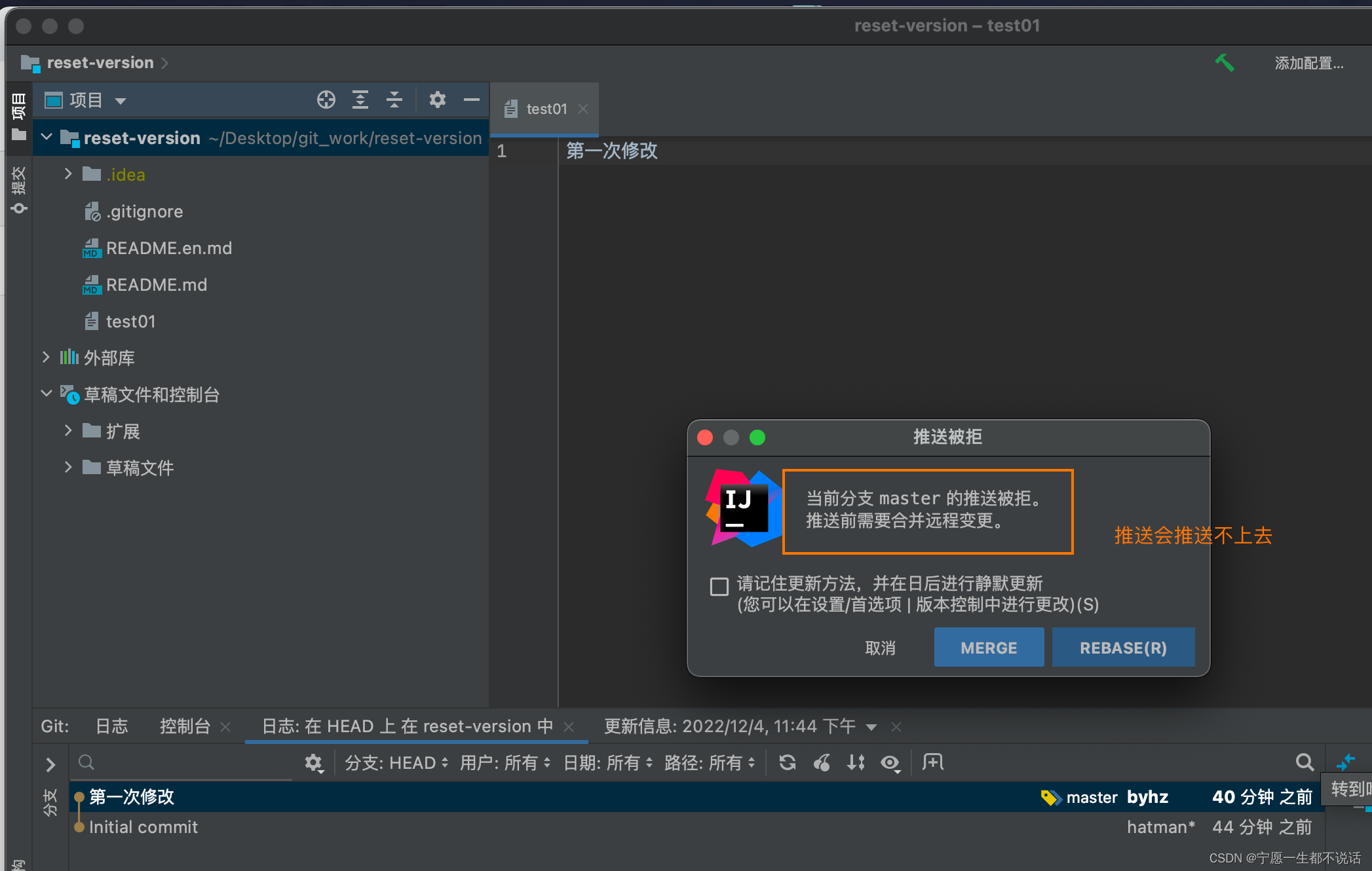Expand the 扩展 folder
The height and width of the screenshot is (871, 1372).
pyautogui.click(x=68, y=430)
